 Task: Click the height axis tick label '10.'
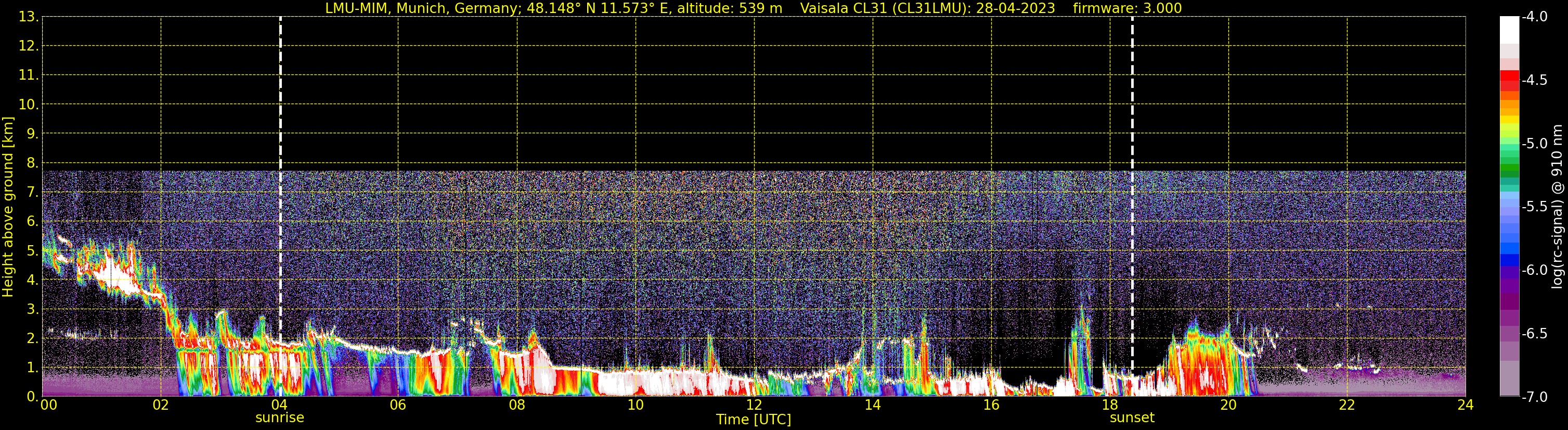[x=29, y=105]
